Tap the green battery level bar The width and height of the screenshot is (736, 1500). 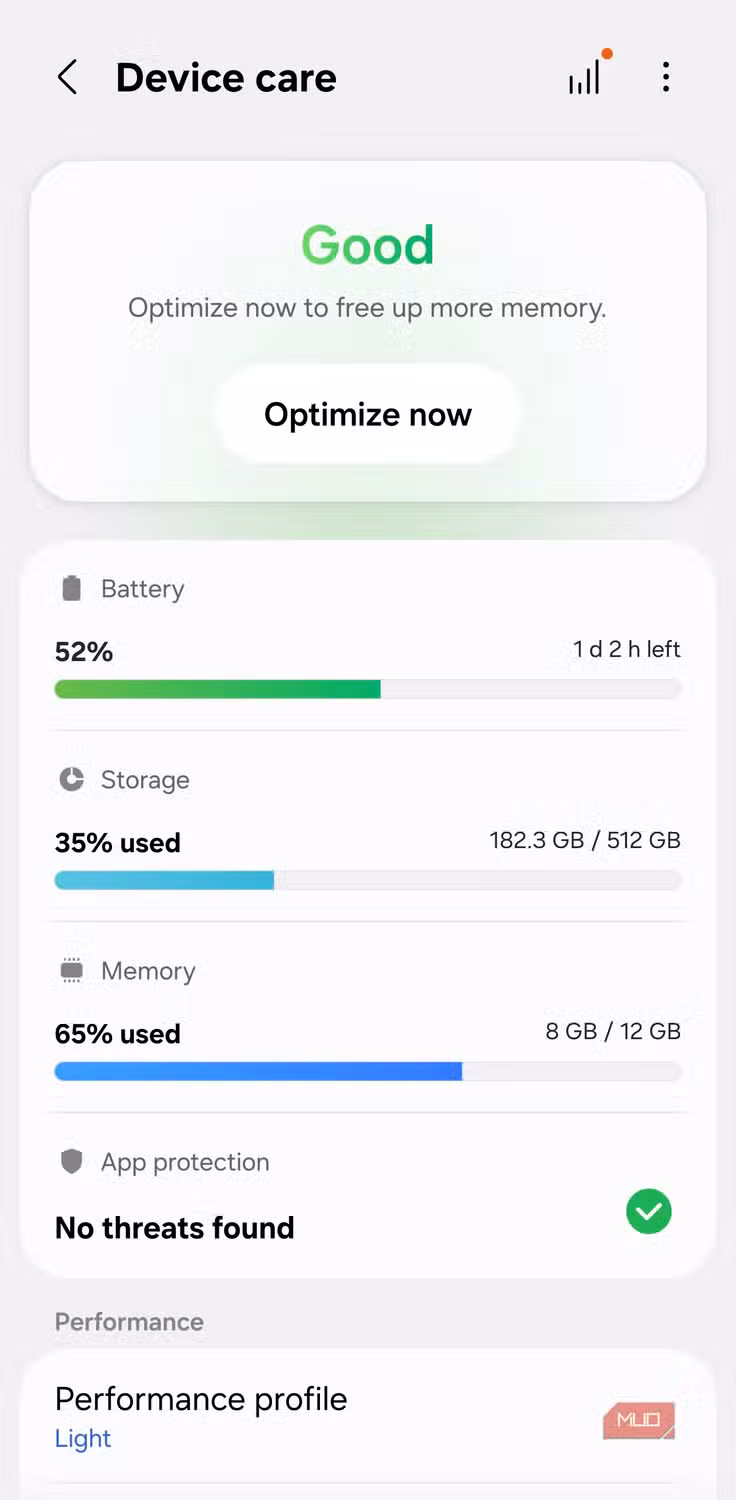pyautogui.click(x=217, y=689)
